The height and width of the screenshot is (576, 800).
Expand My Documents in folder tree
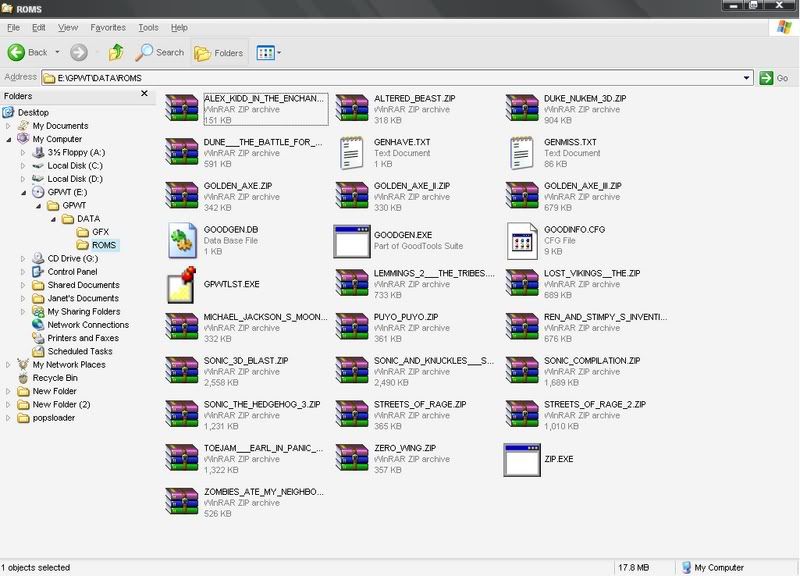pyautogui.click(x=8, y=126)
